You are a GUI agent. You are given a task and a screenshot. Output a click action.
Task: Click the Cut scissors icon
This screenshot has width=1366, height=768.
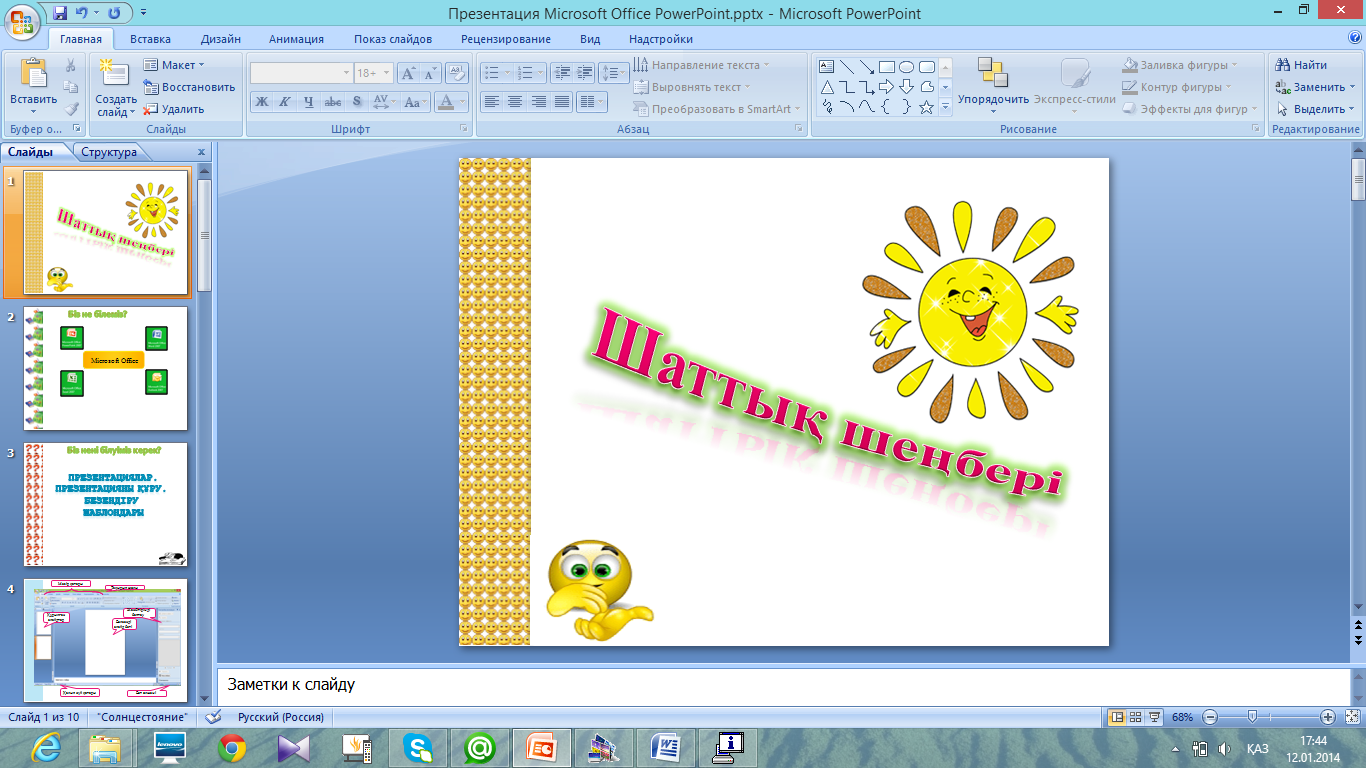[71, 65]
